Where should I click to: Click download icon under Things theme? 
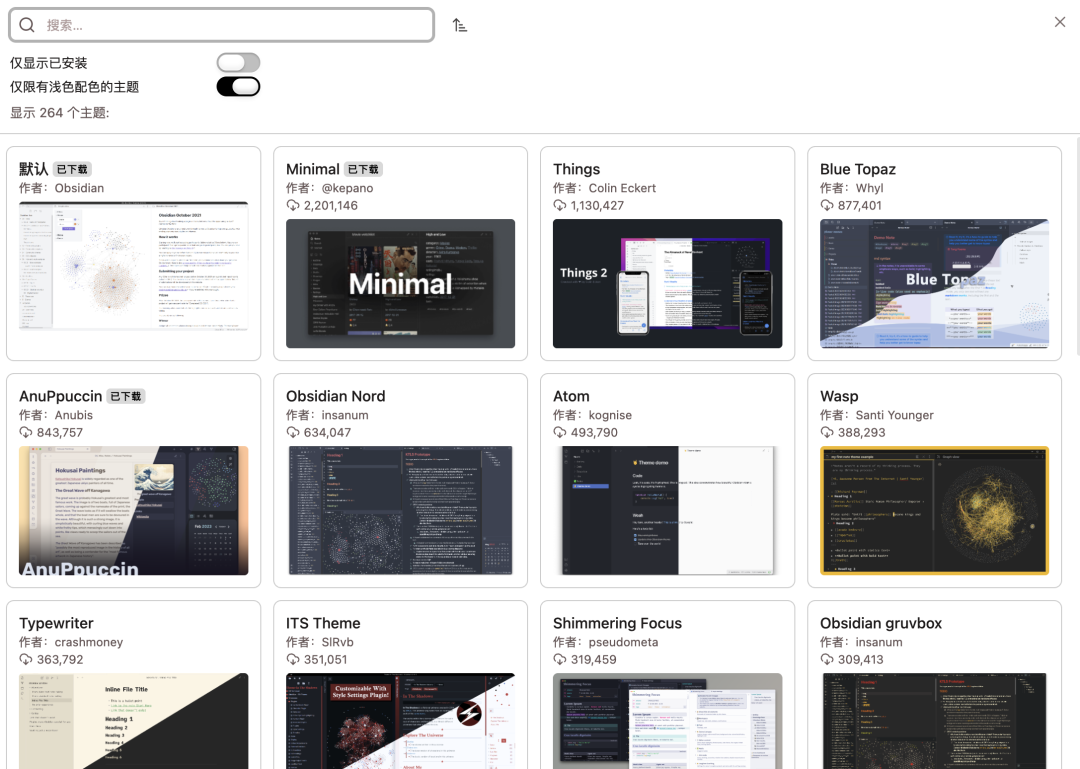pos(560,205)
